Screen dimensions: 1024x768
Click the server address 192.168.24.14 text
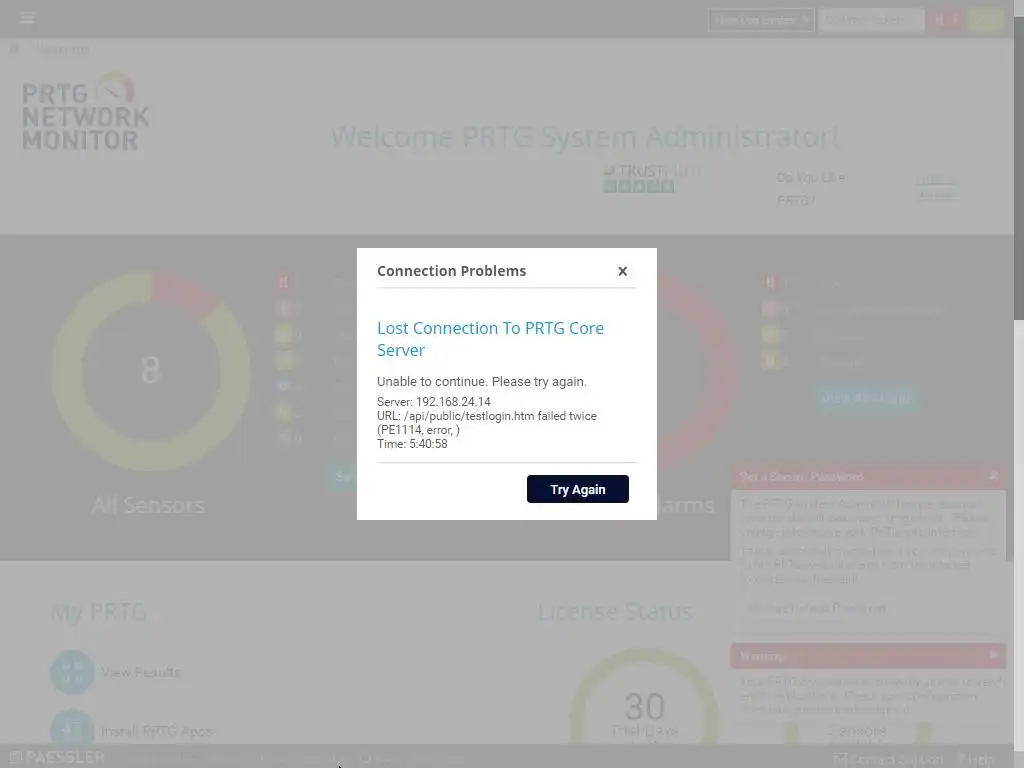(453, 402)
